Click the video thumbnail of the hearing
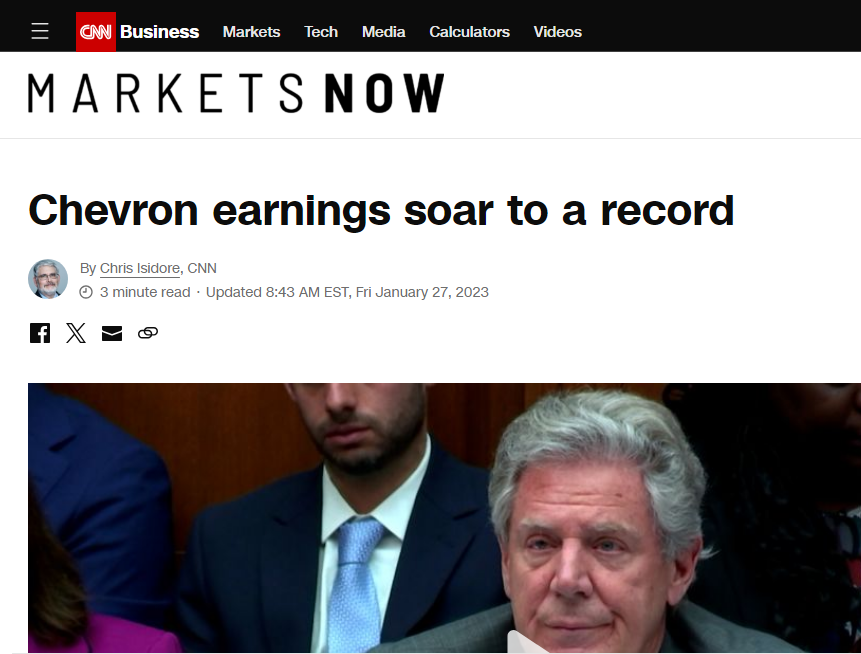The width and height of the screenshot is (861, 654). point(444,518)
